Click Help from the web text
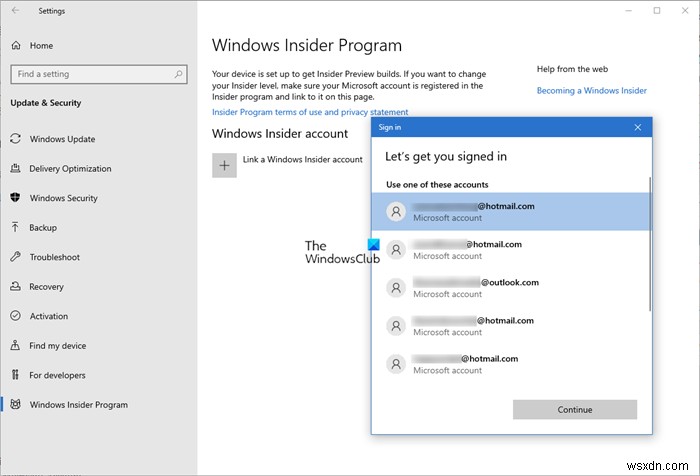Viewport: 700px width, 476px height. 572,69
